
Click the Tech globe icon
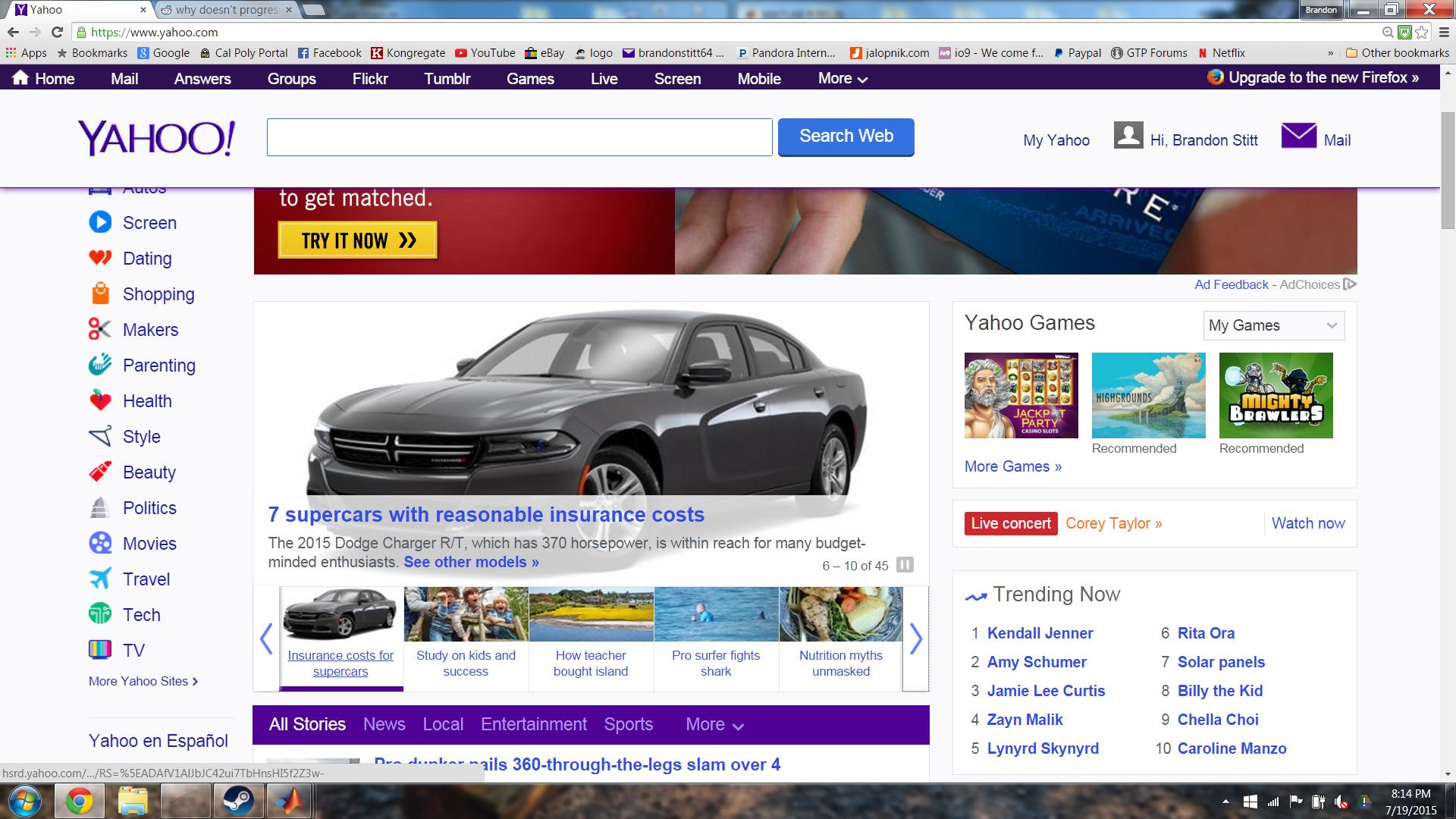tap(100, 614)
